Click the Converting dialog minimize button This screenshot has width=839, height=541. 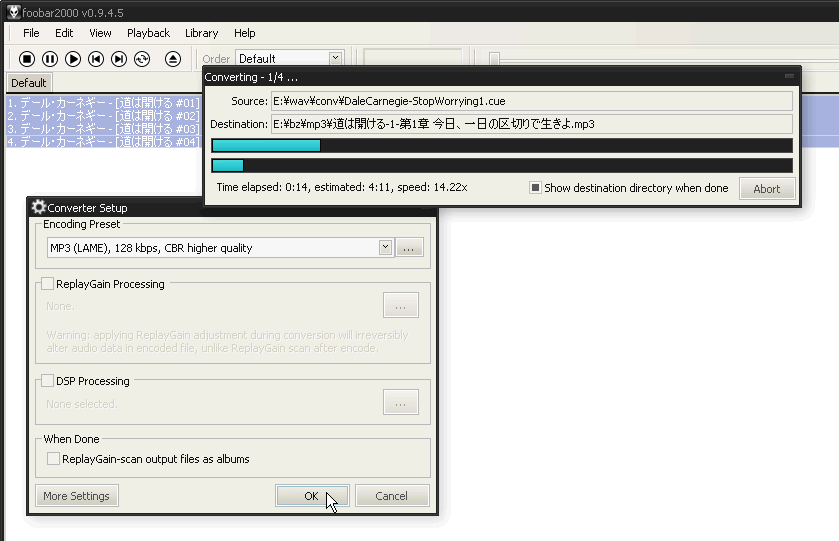tap(789, 76)
